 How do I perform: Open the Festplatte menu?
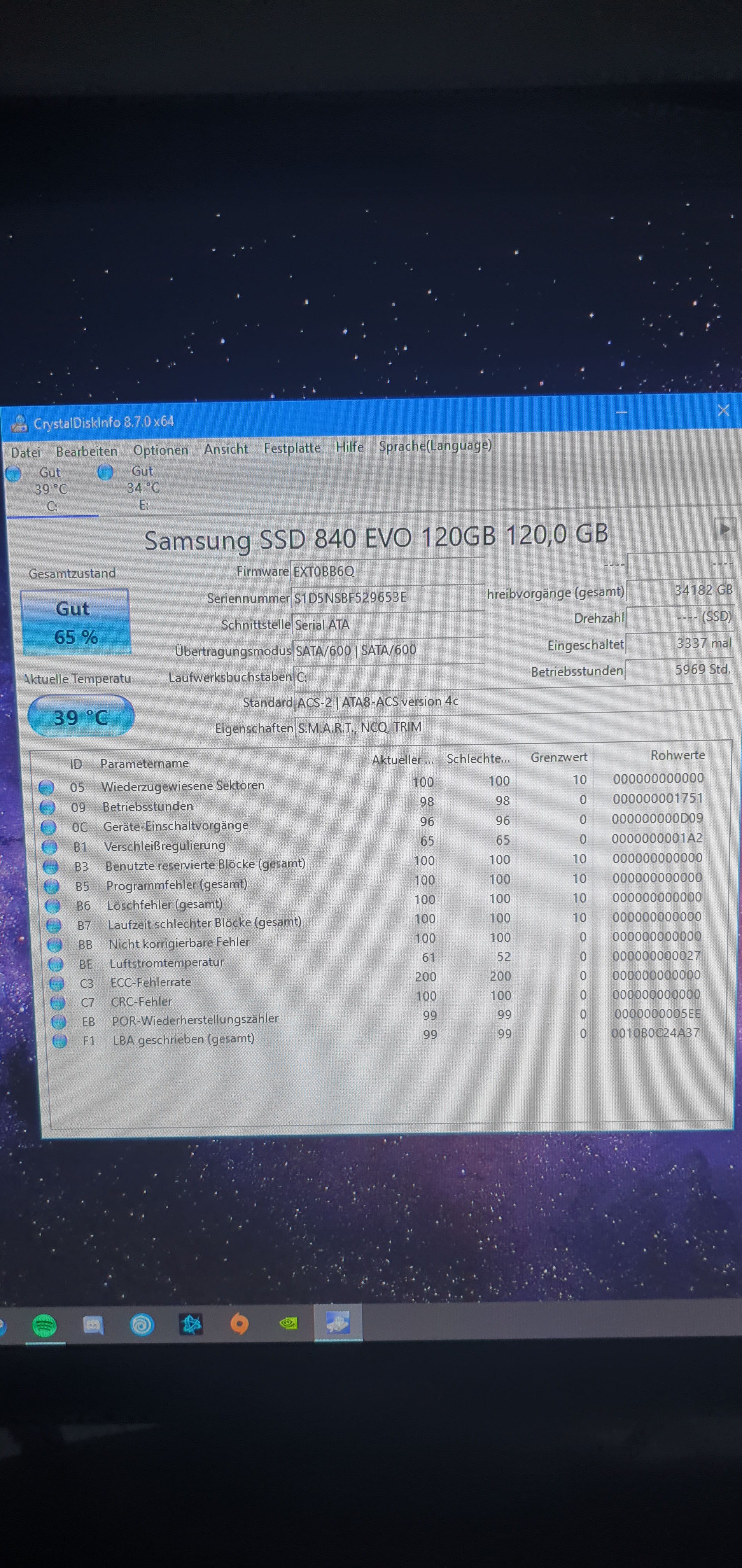[x=292, y=447]
